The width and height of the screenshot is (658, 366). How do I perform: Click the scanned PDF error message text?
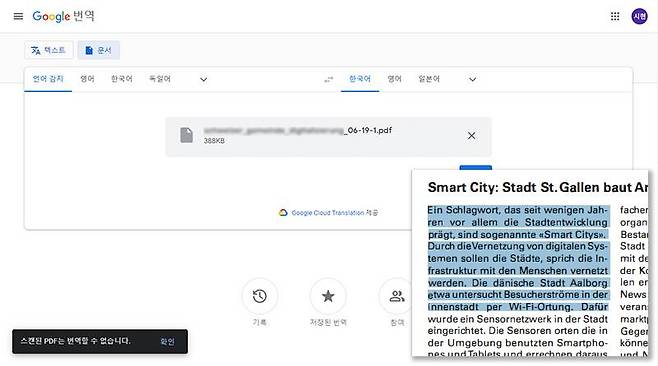[x=76, y=341]
